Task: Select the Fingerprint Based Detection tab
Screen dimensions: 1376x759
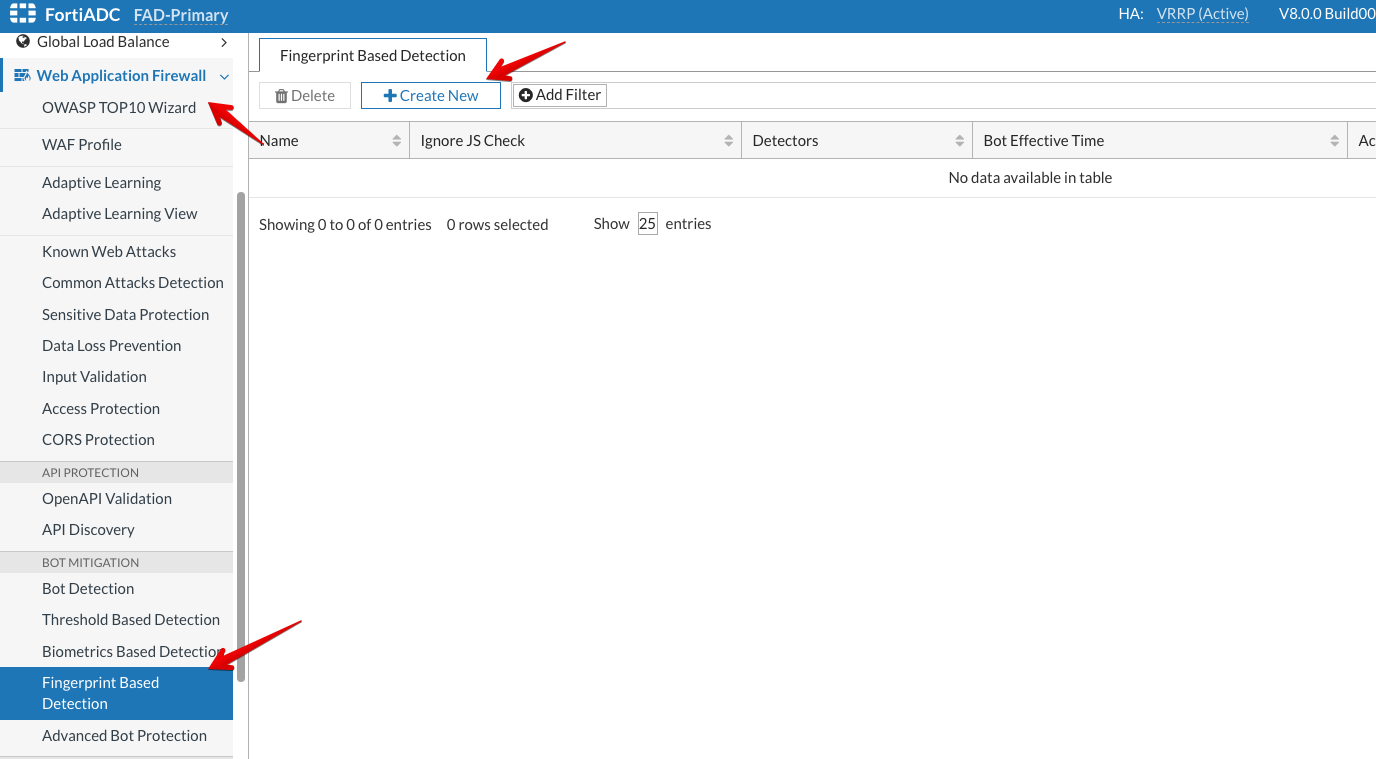Action: 372,56
